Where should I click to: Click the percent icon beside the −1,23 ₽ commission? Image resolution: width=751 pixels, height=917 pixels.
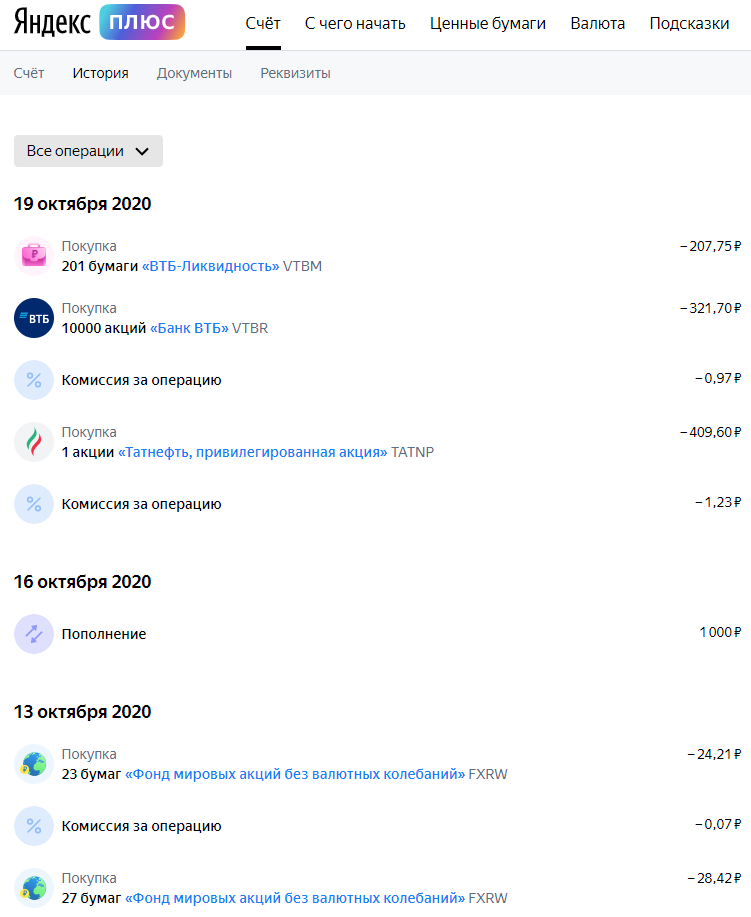(34, 504)
